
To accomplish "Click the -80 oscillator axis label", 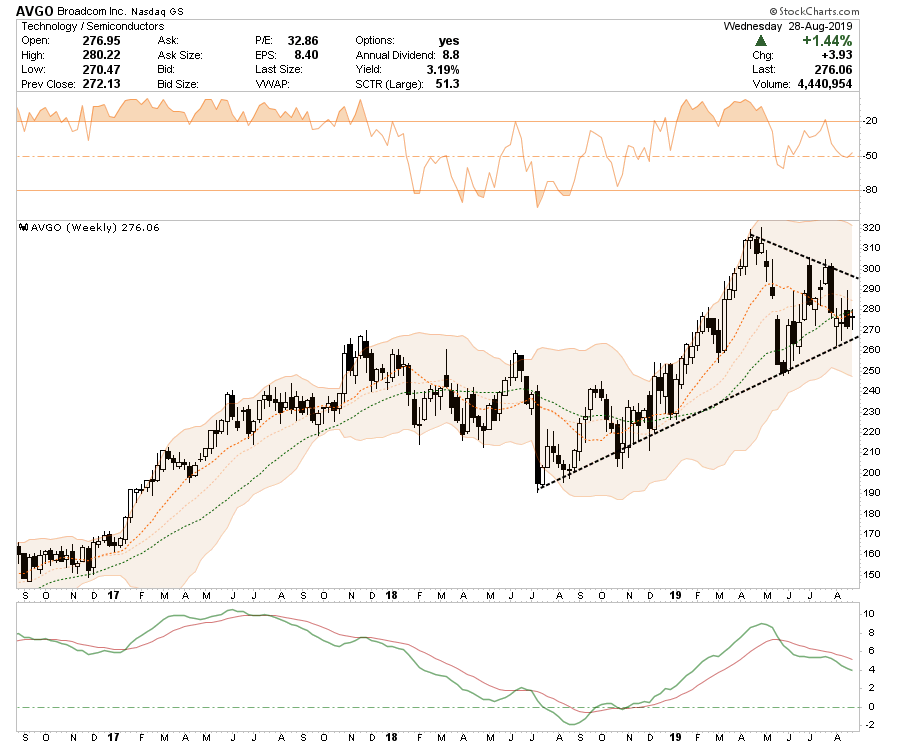I will [870, 190].
